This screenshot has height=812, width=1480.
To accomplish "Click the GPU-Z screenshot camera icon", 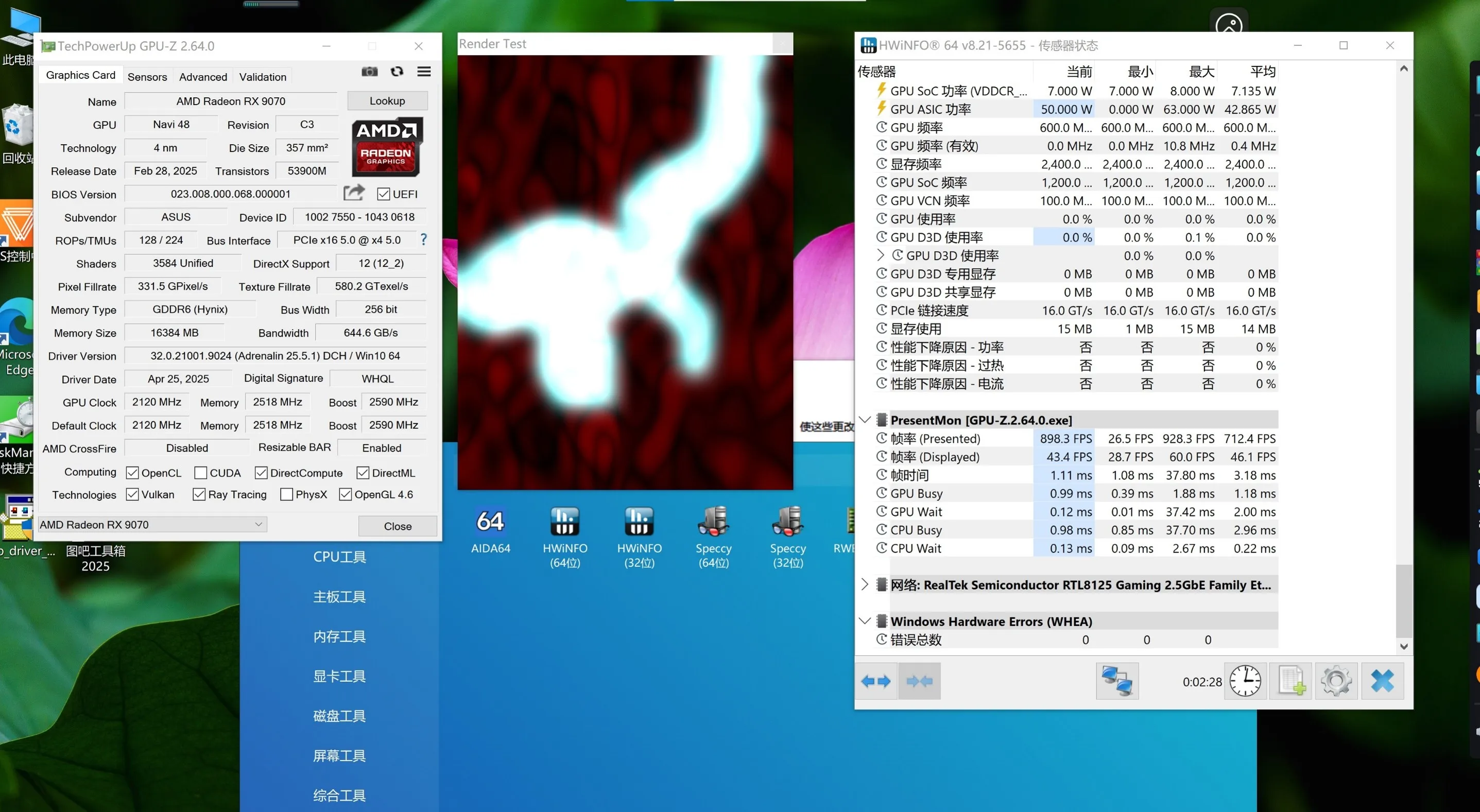I will coord(369,71).
